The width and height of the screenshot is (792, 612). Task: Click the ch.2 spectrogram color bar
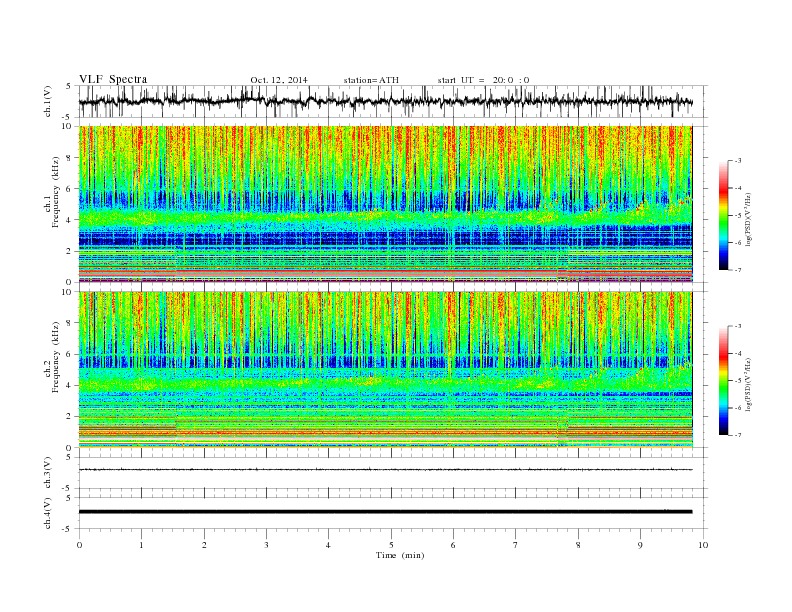pos(723,380)
